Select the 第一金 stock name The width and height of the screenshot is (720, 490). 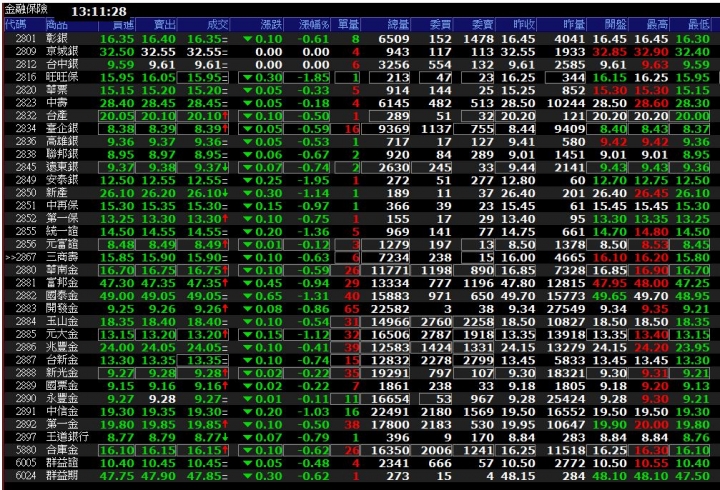click(x=62, y=424)
